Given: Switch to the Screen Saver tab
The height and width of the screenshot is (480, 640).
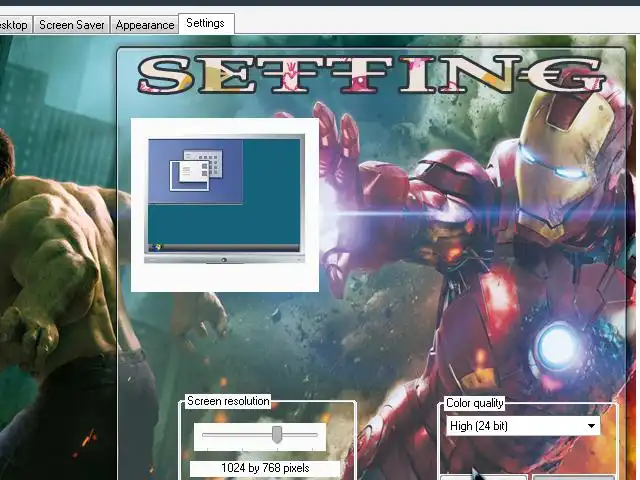Looking at the screenshot, I should (x=71, y=25).
